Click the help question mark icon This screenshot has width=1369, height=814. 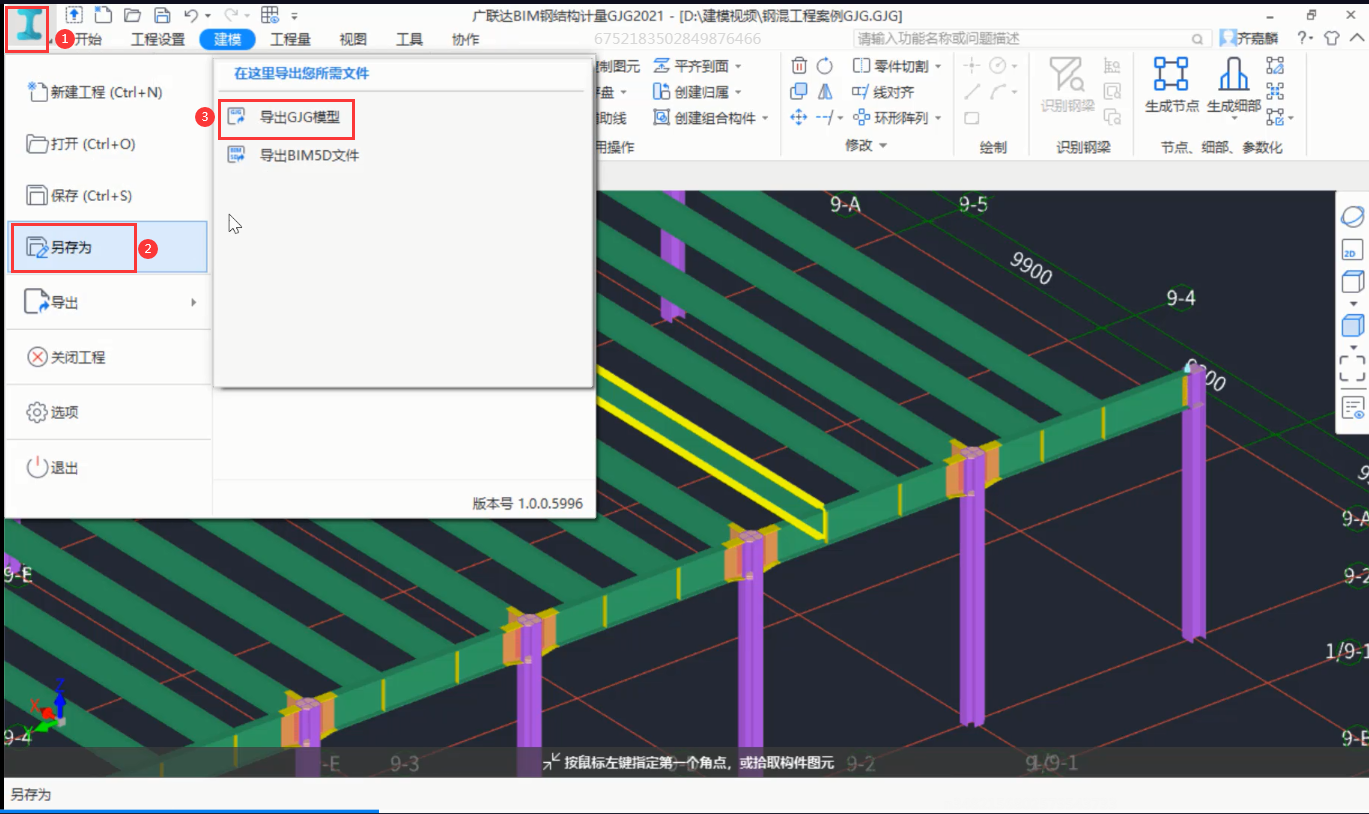(x=1301, y=38)
